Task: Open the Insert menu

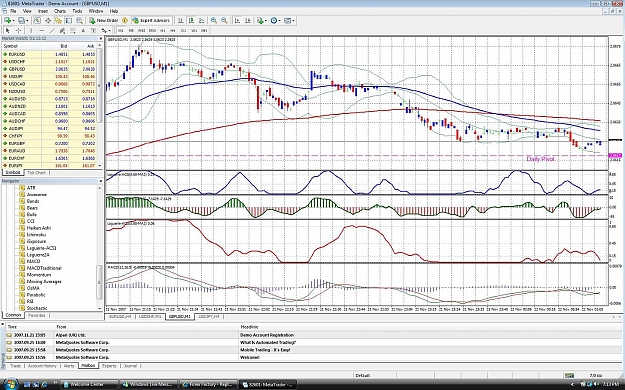Action: [43, 11]
